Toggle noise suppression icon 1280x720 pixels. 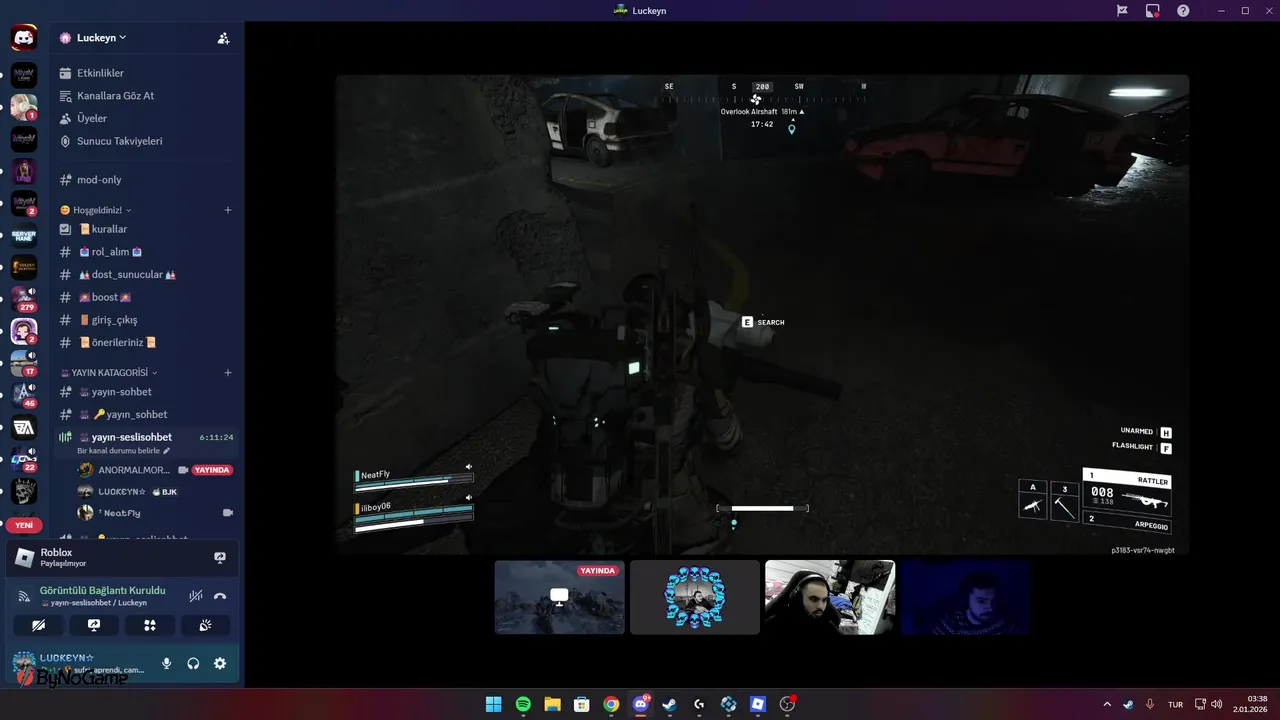tap(196, 596)
